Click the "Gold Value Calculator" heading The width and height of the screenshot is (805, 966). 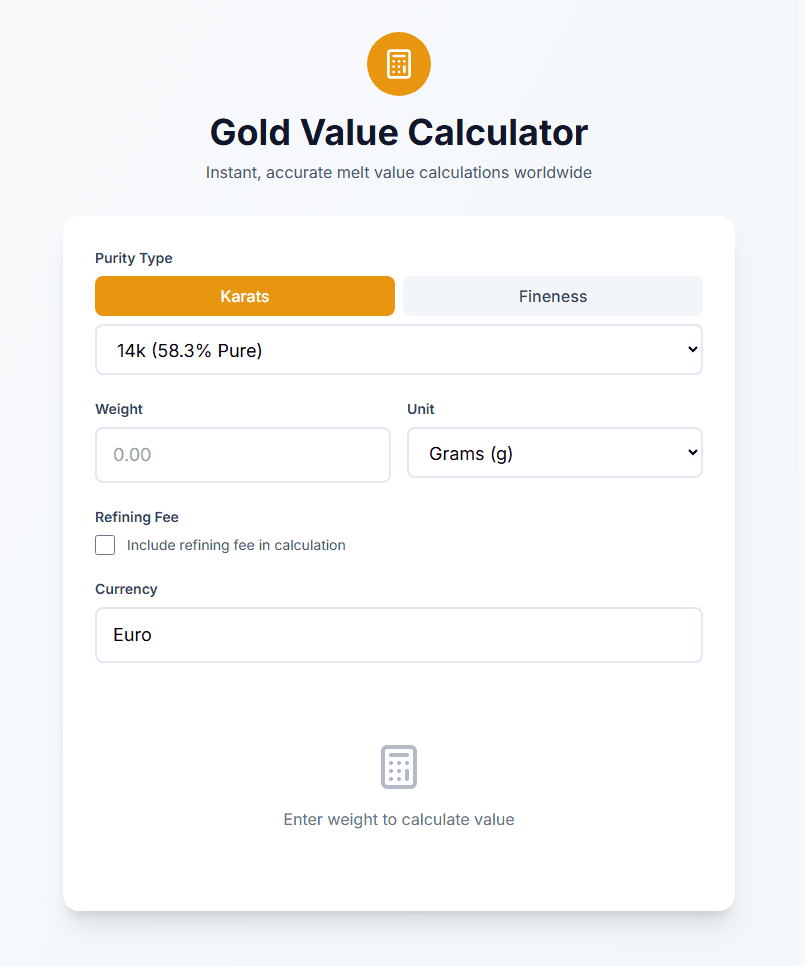pos(399,132)
